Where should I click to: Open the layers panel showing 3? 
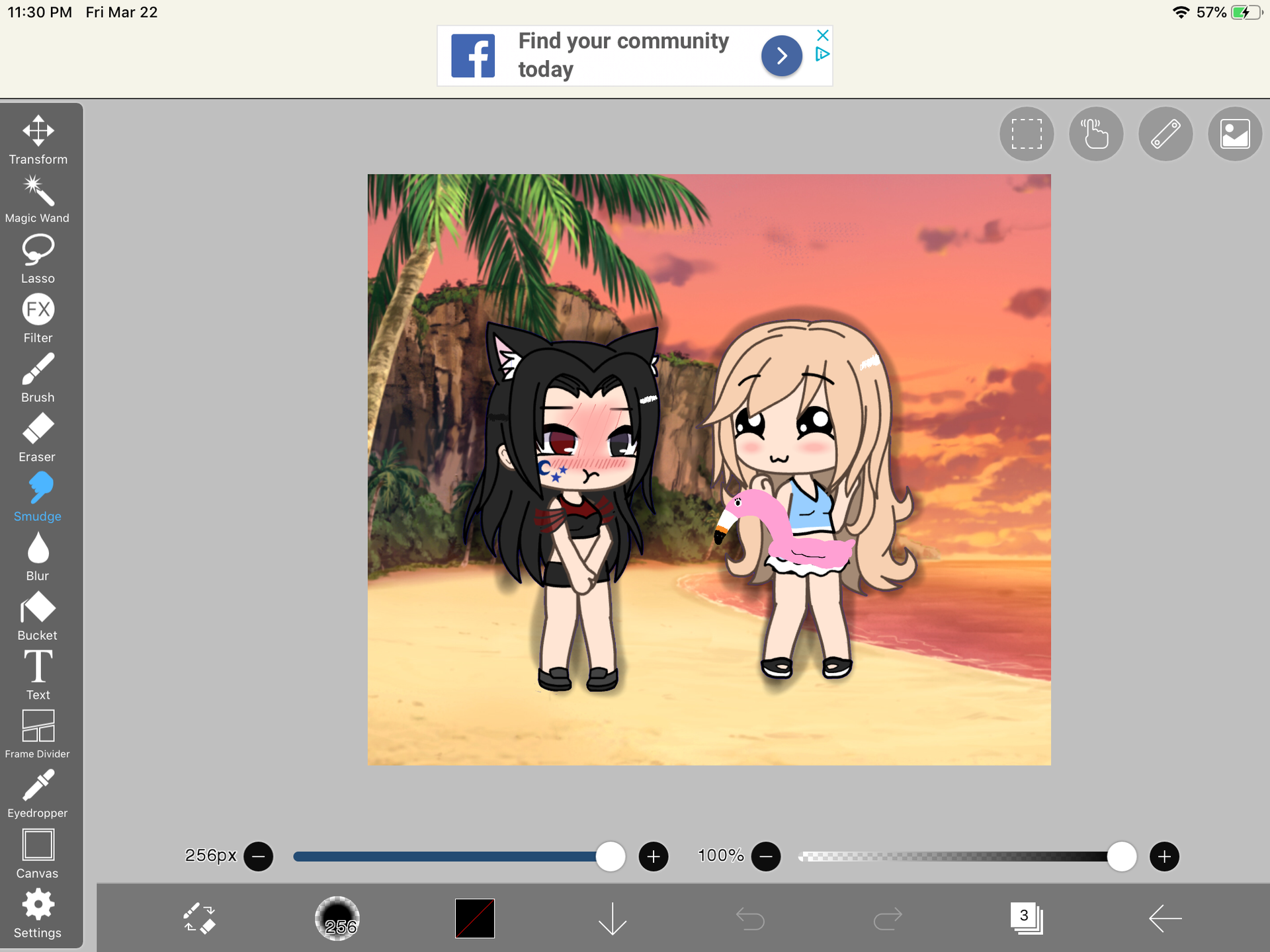tap(1027, 918)
